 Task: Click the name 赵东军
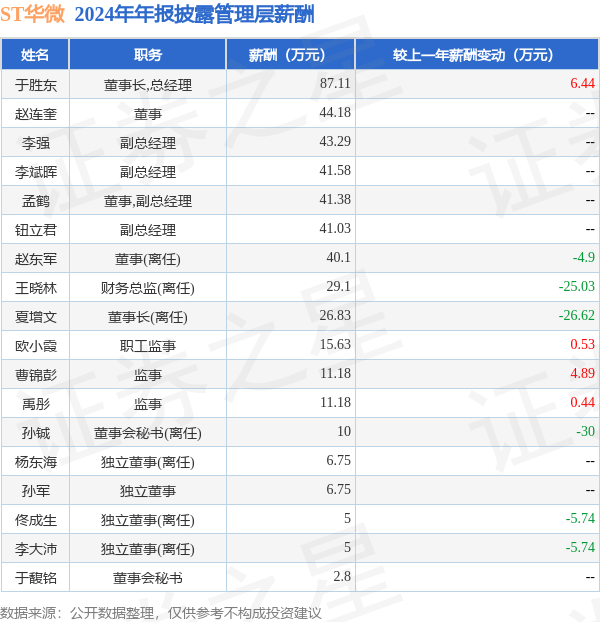(36, 259)
